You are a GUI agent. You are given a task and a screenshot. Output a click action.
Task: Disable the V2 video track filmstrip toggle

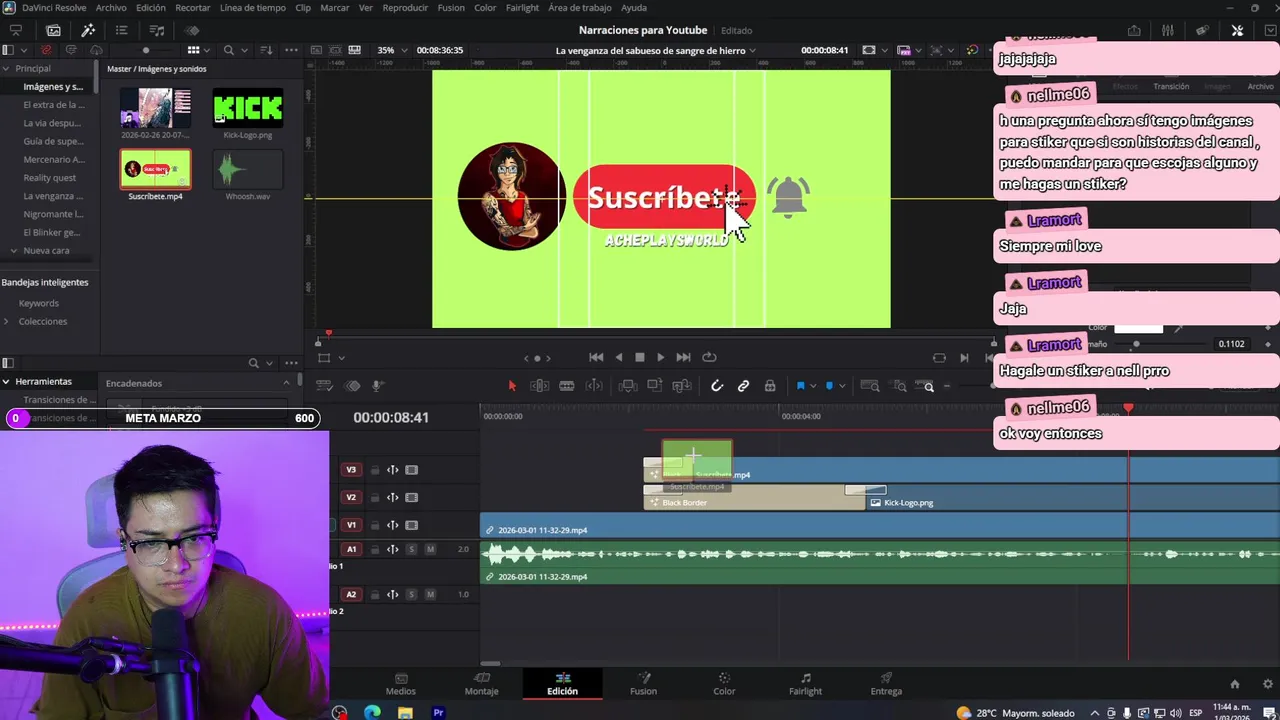(x=411, y=497)
